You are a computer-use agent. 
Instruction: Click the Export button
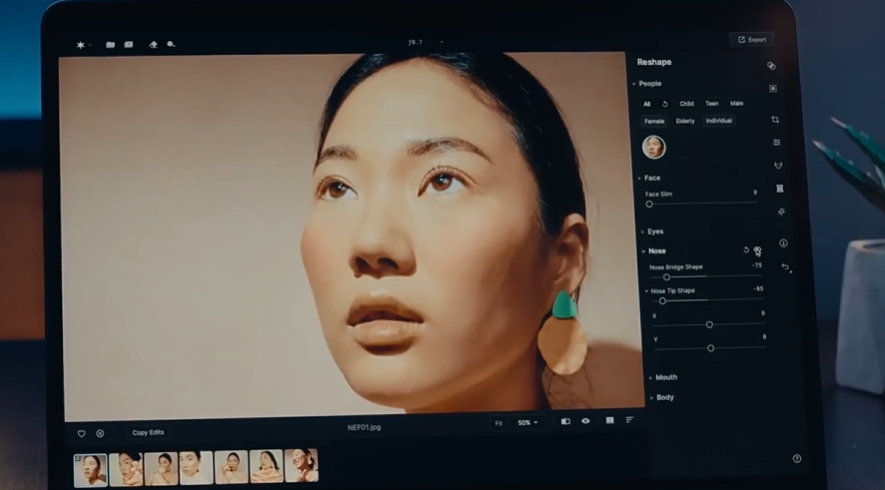coord(752,40)
